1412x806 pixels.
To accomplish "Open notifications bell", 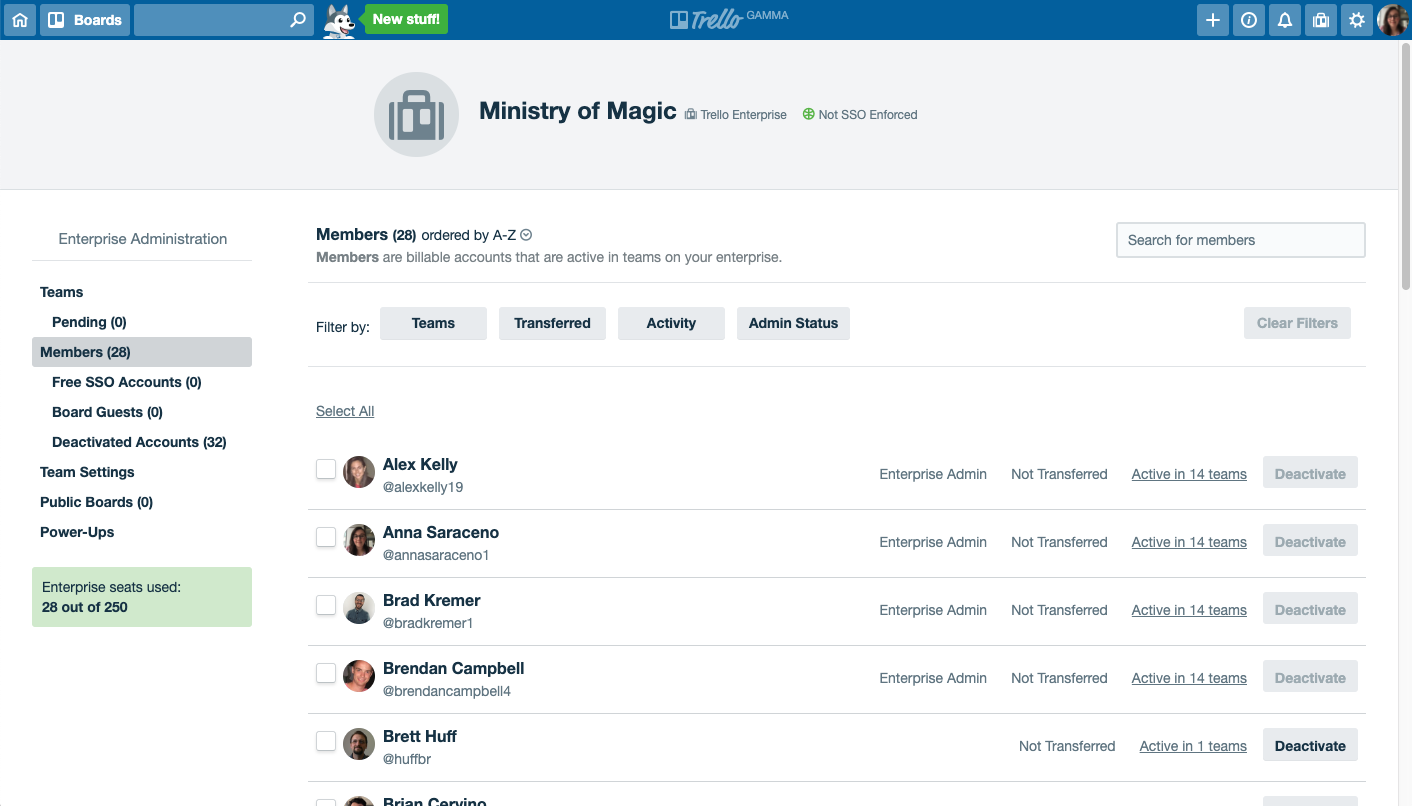I will pos(1285,20).
